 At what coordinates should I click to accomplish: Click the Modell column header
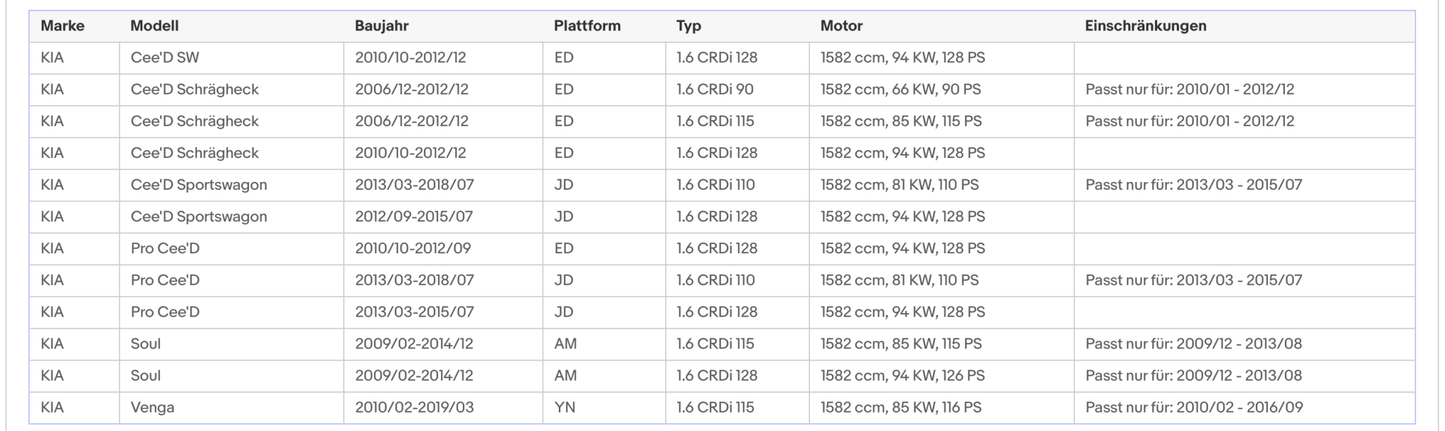154,26
